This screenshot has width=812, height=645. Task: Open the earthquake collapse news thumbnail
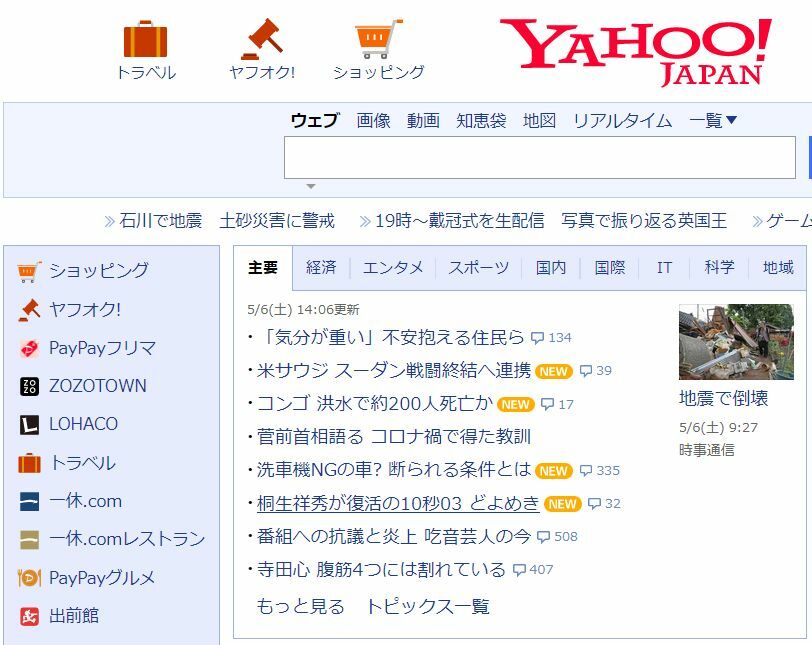pos(736,342)
